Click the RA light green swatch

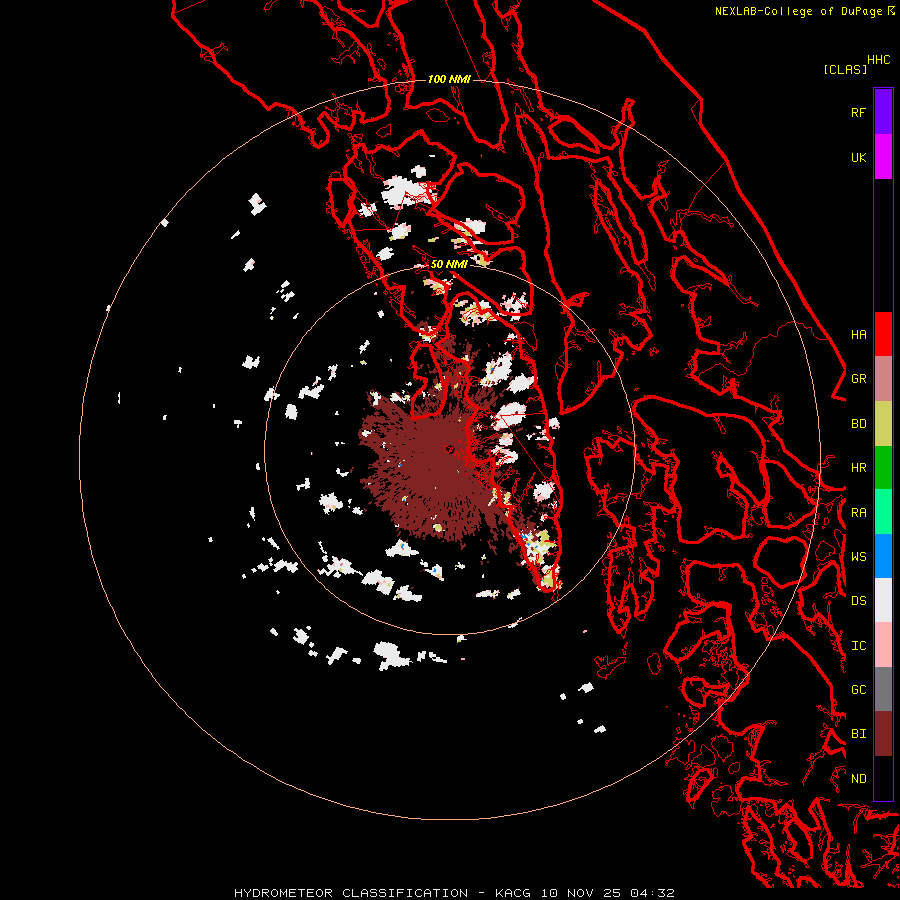883,512
